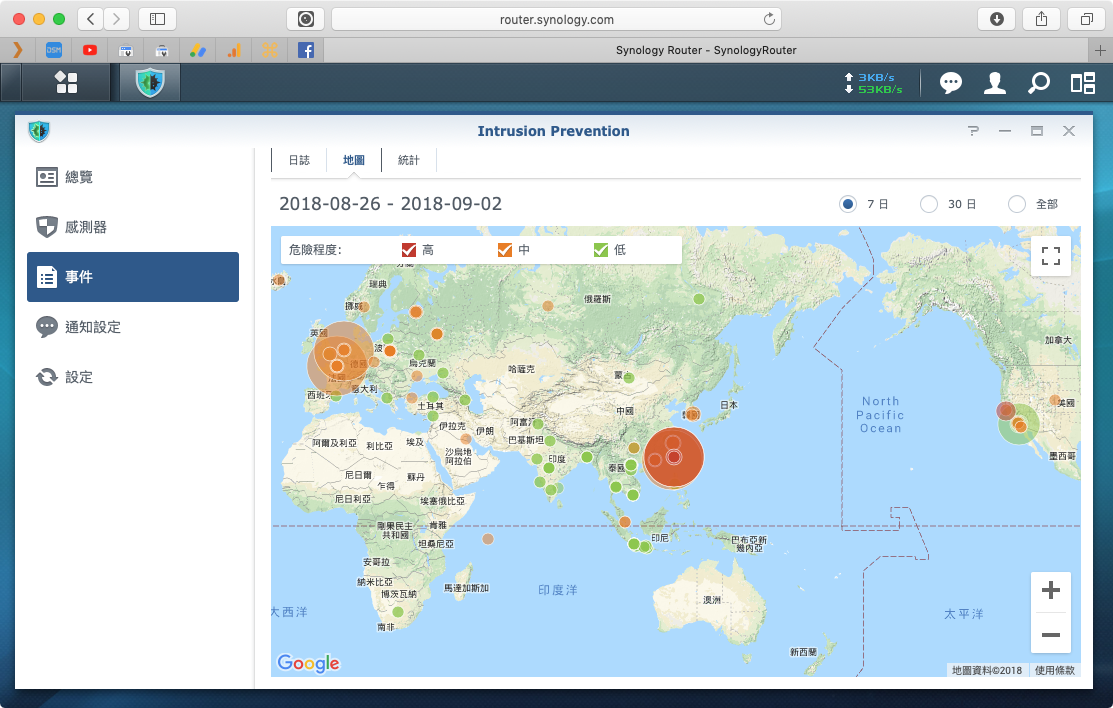Screen dimensions: 1113x708
Task: Open help question mark in Intrusion Prevention
Action: coord(973,131)
